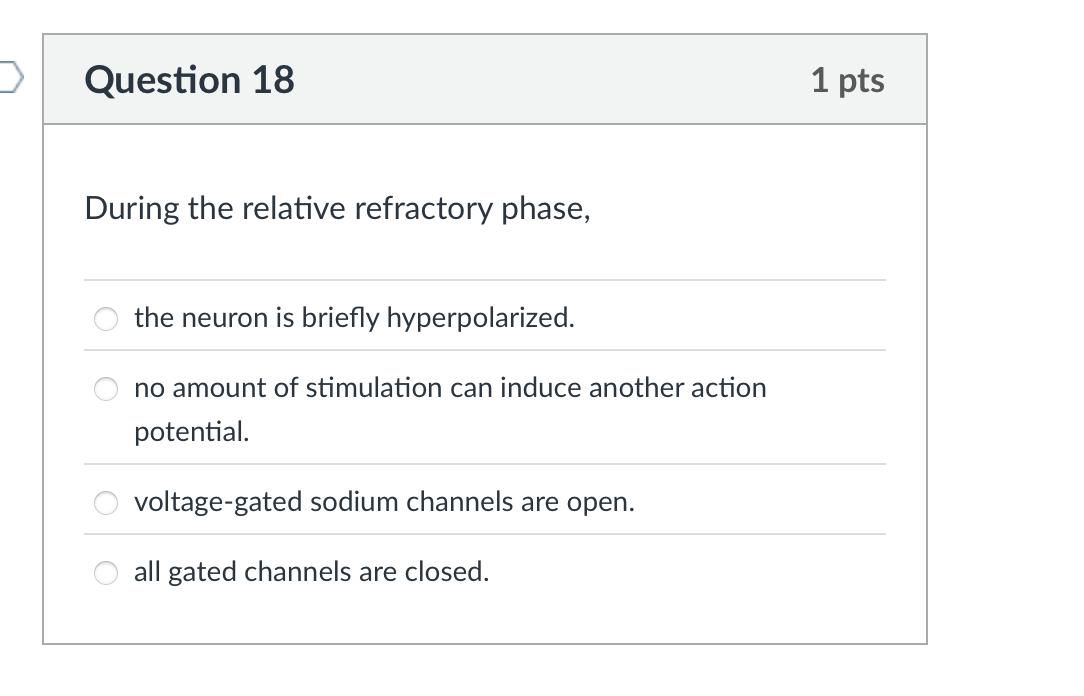Click answer text 'all gated channels are closed'

click(x=311, y=572)
